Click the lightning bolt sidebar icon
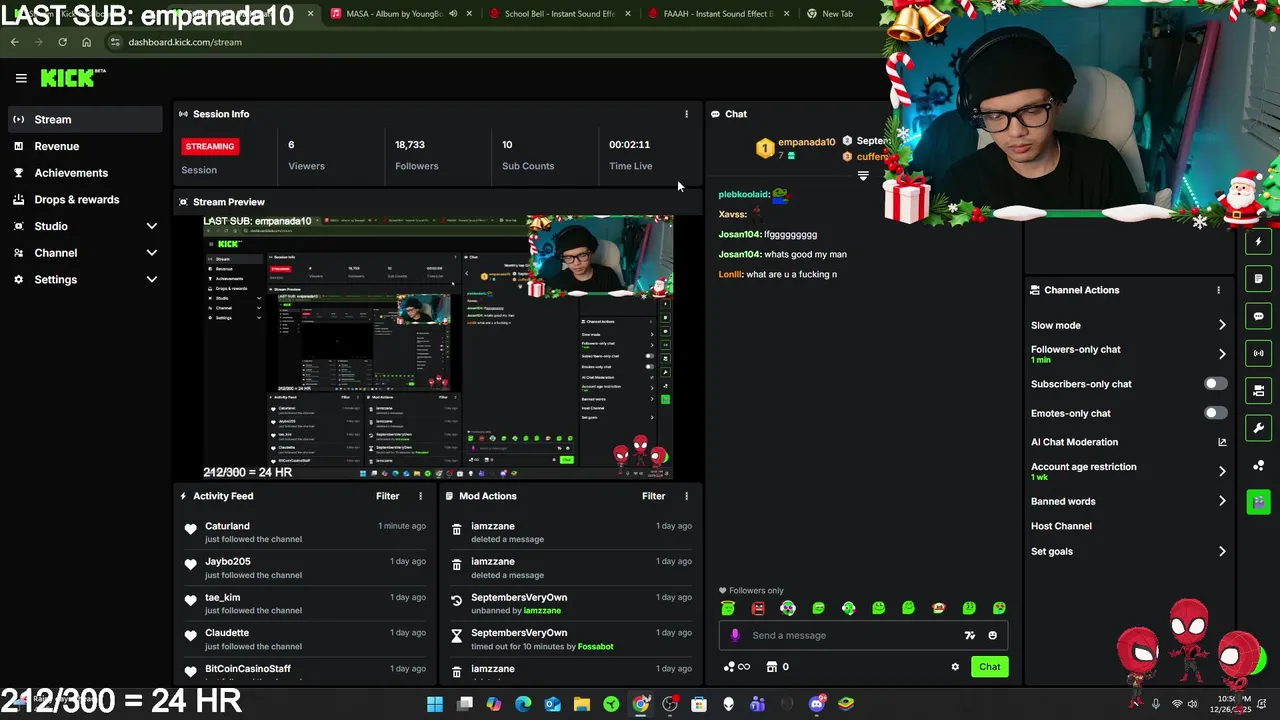This screenshot has width=1280, height=720. click(x=1259, y=242)
